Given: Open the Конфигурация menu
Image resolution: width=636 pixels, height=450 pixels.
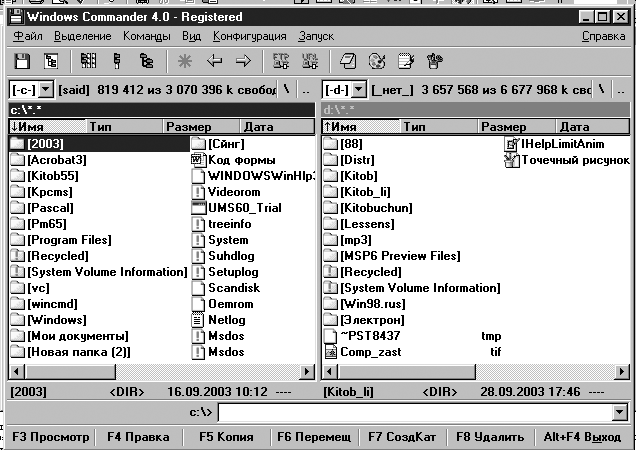Looking at the screenshot, I should (x=250, y=36).
